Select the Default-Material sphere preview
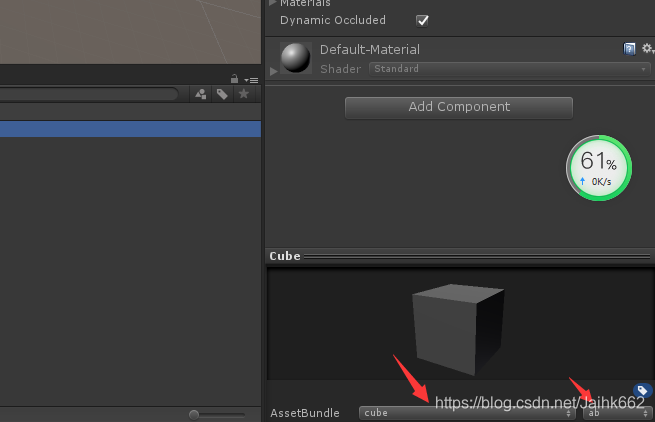Screen dimensions: 655x422 (296, 58)
